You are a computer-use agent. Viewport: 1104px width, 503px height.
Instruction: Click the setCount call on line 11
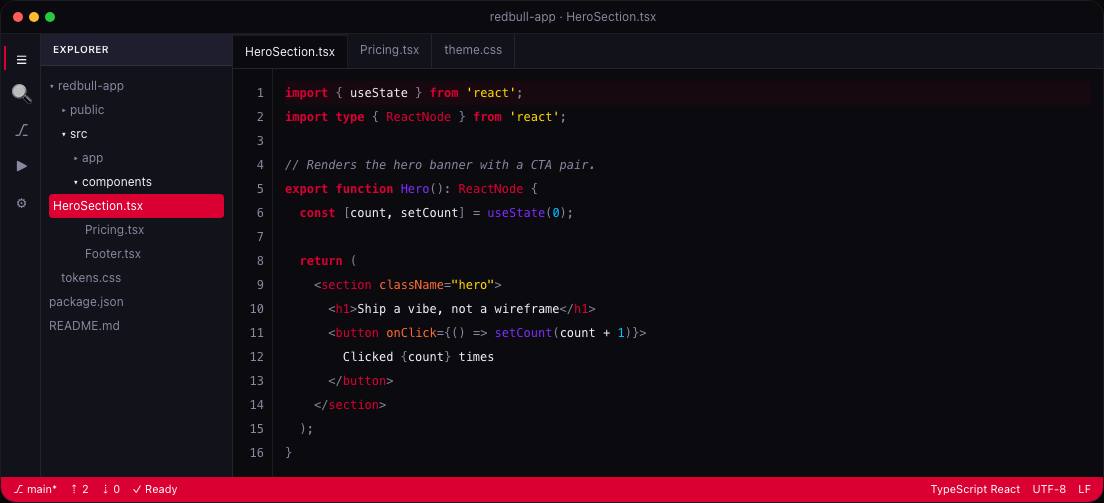[x=523, y=333]
